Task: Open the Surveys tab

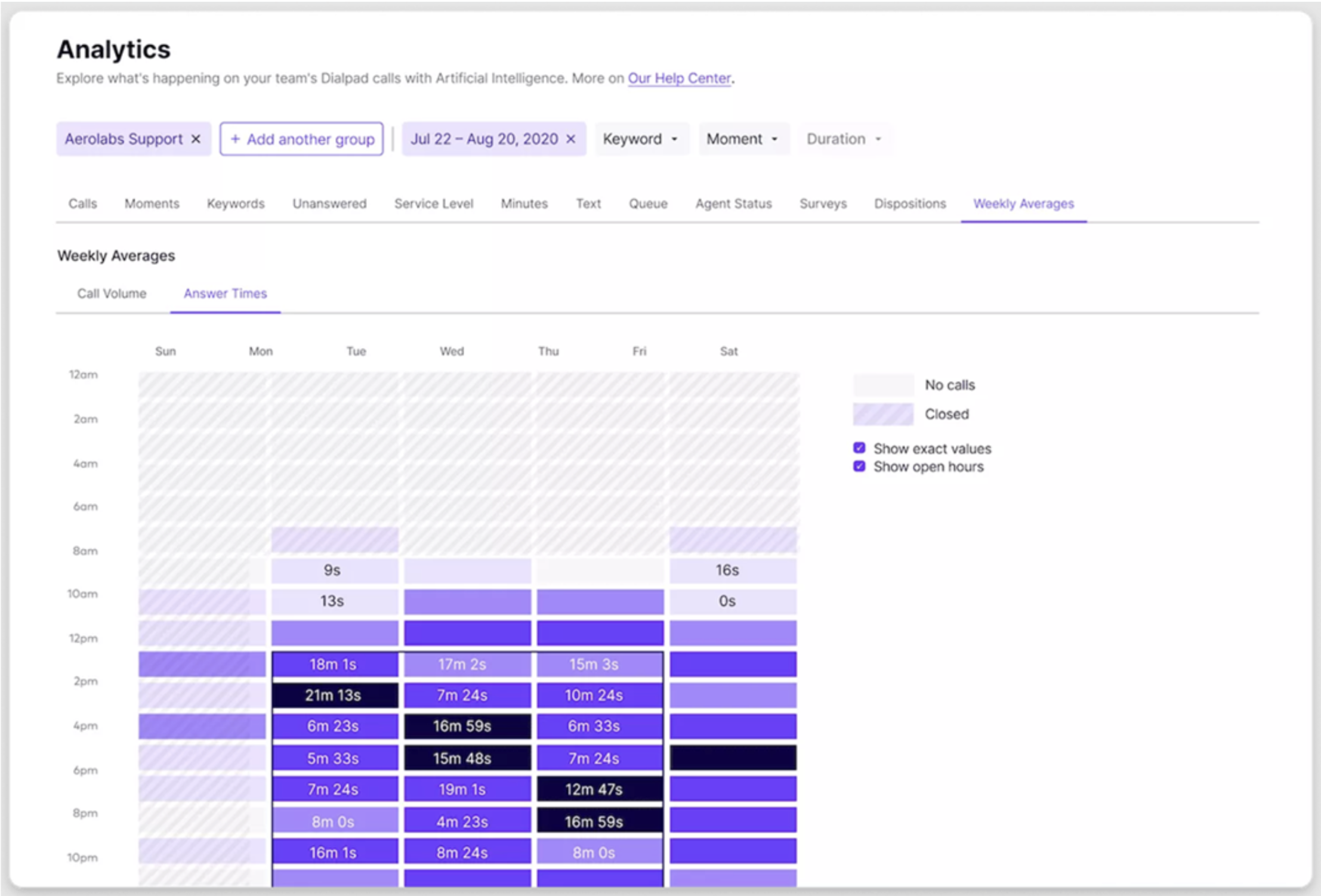Action: [823, 203]
